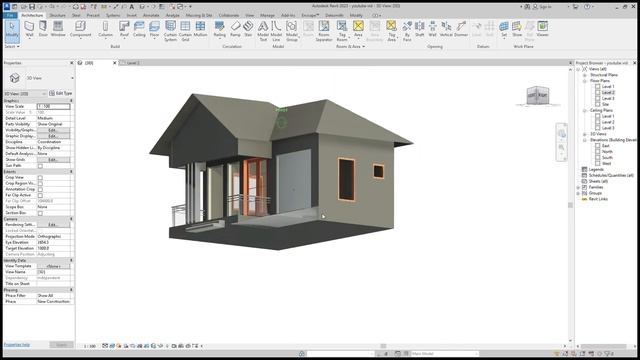
Task: Select the Modify tool
Action: tap(12, 31)
